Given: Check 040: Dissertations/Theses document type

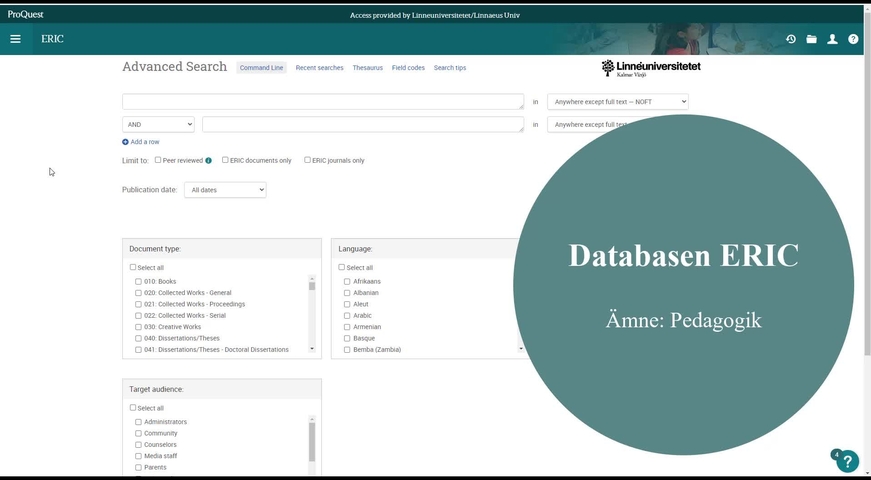Looking at the screenshot, I should tap(138, 338).
